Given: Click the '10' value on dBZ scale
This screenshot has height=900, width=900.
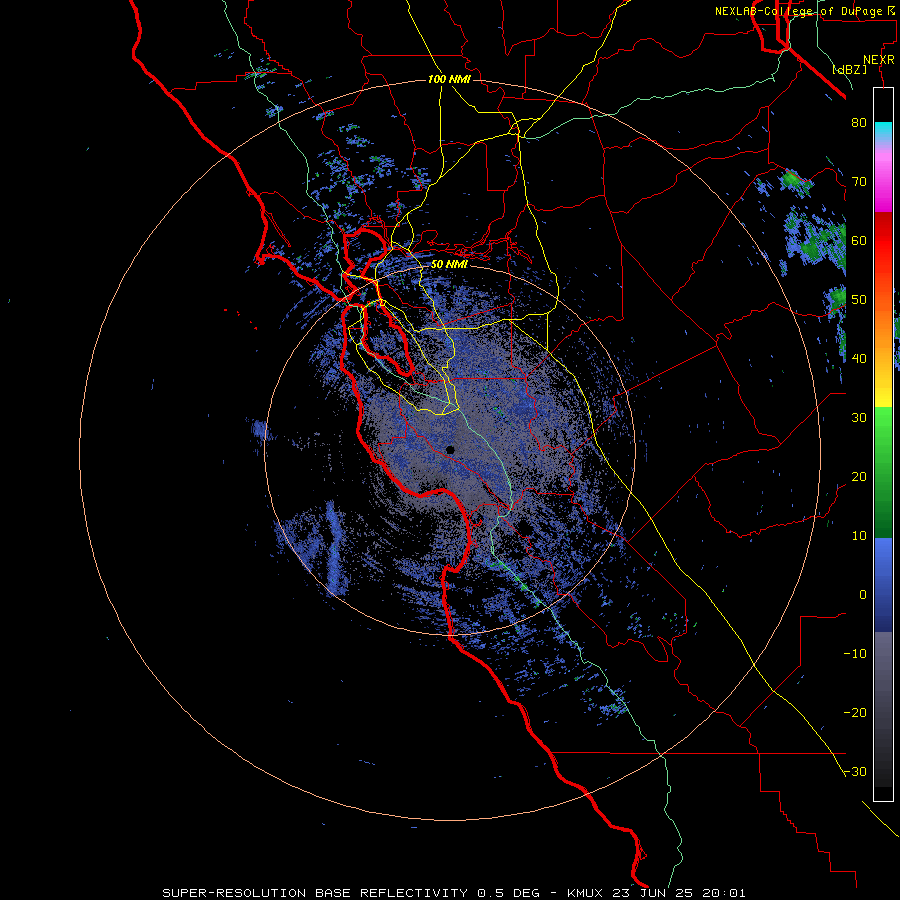Looking at the screenshot, I should coord(859,536).
